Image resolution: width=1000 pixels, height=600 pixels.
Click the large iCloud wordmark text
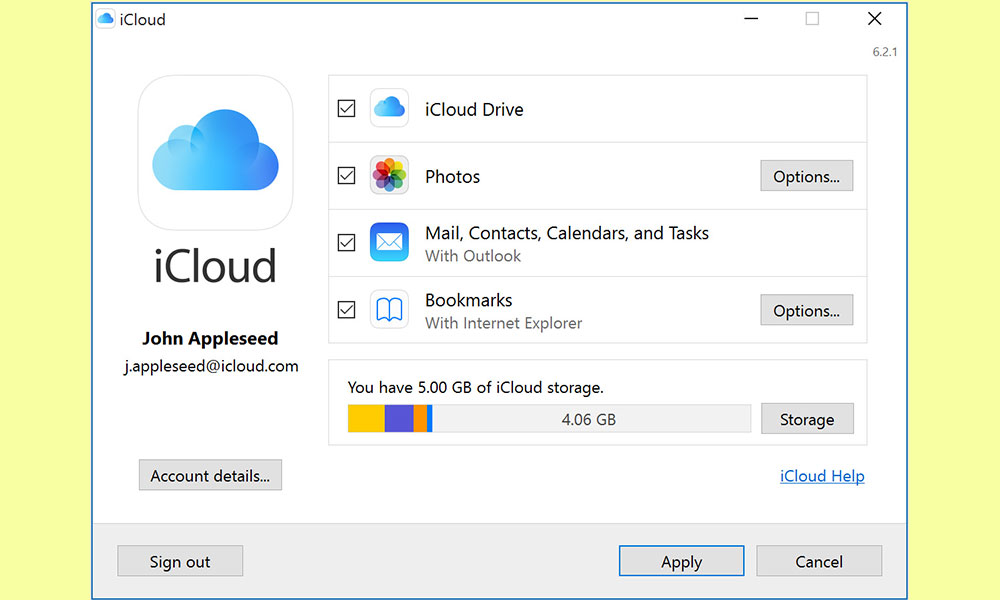tap(215, 267)
